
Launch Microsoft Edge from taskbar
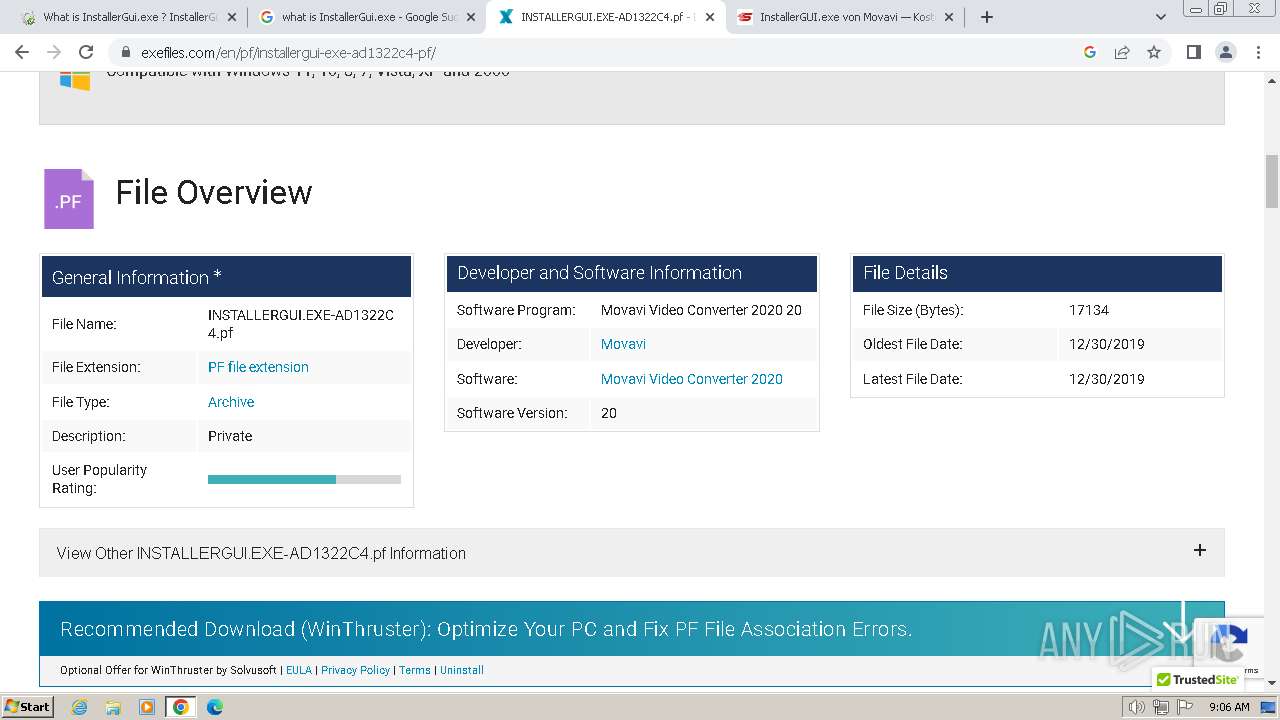(x=214, y=707)
